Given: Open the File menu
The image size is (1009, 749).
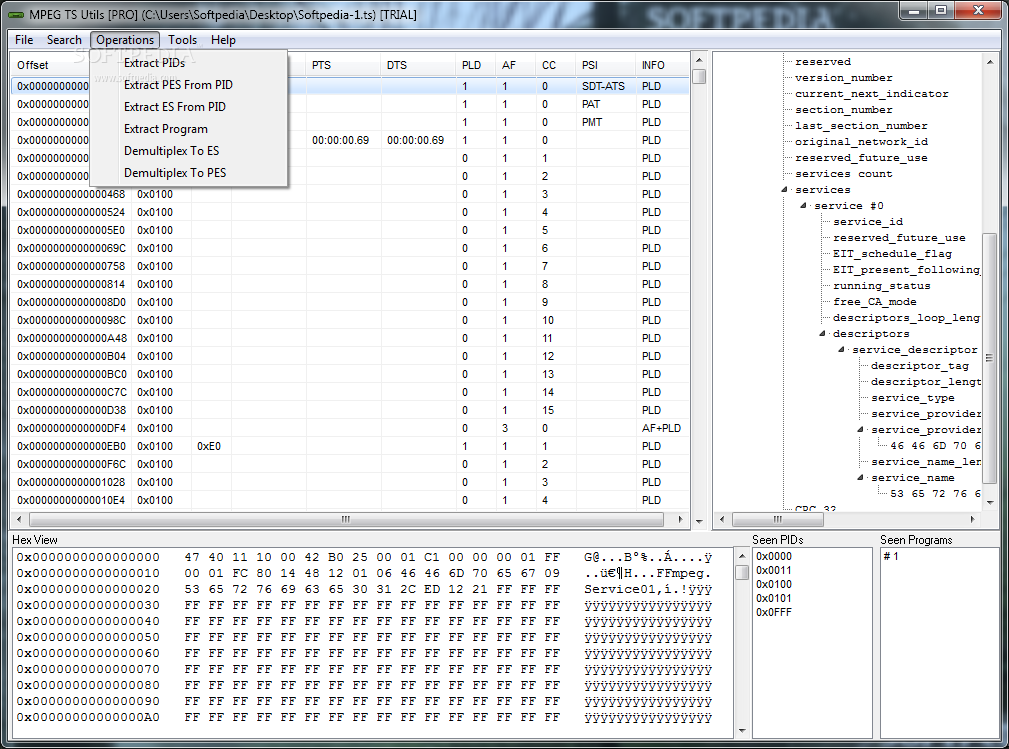Looking at the screenshot, I should (24, 40).
